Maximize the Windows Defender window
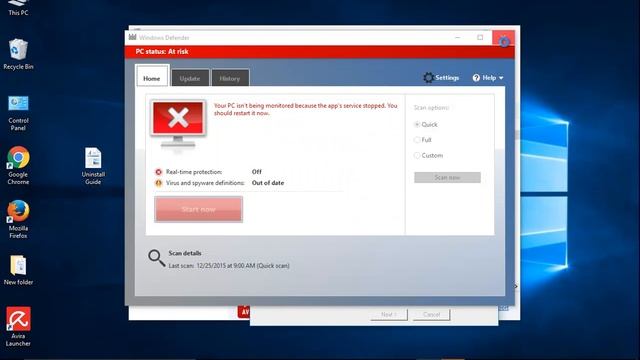 (480, 38)
